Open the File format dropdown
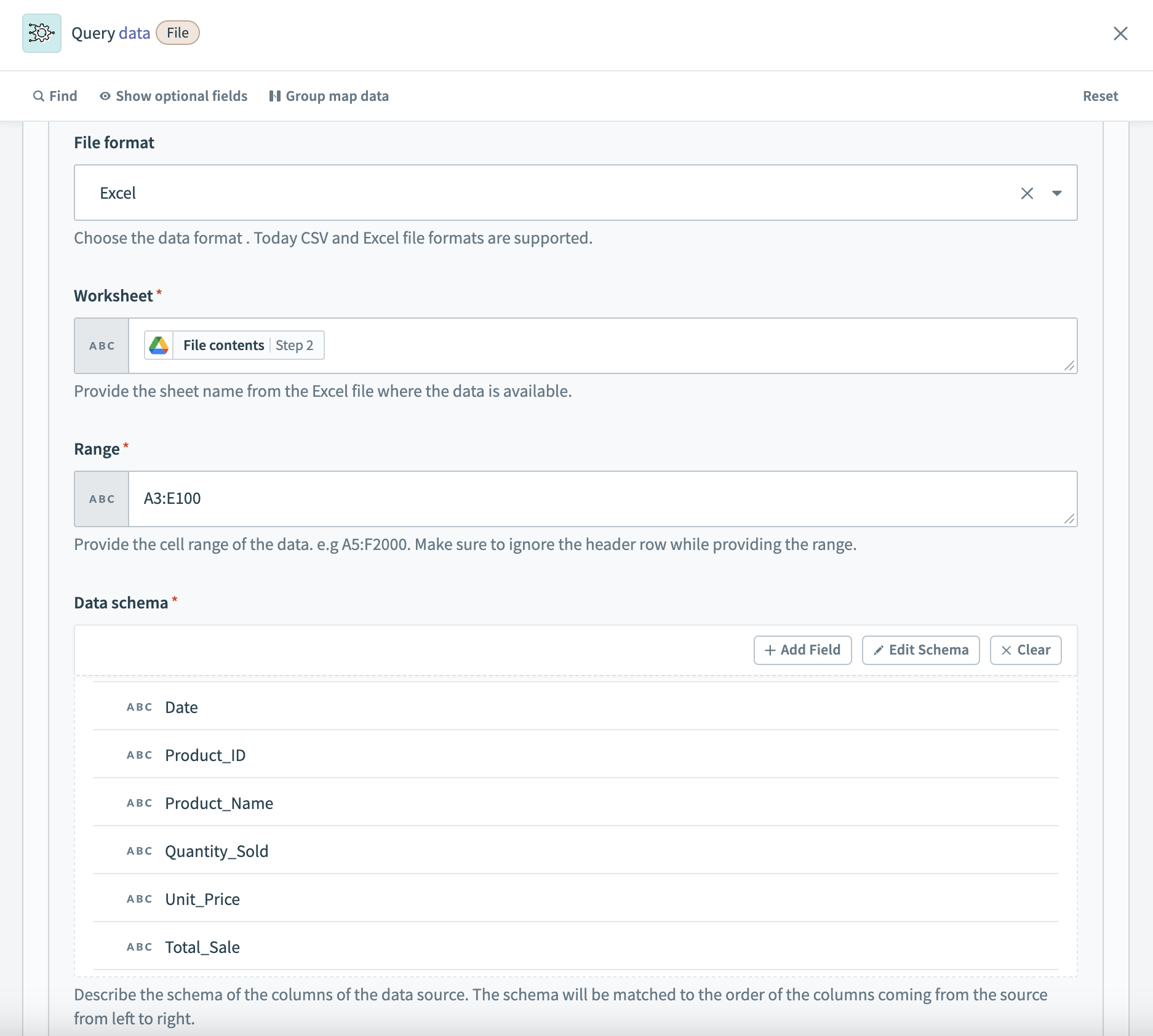Viewport: 1153px width, 1036px height. tap(1056, 193)
